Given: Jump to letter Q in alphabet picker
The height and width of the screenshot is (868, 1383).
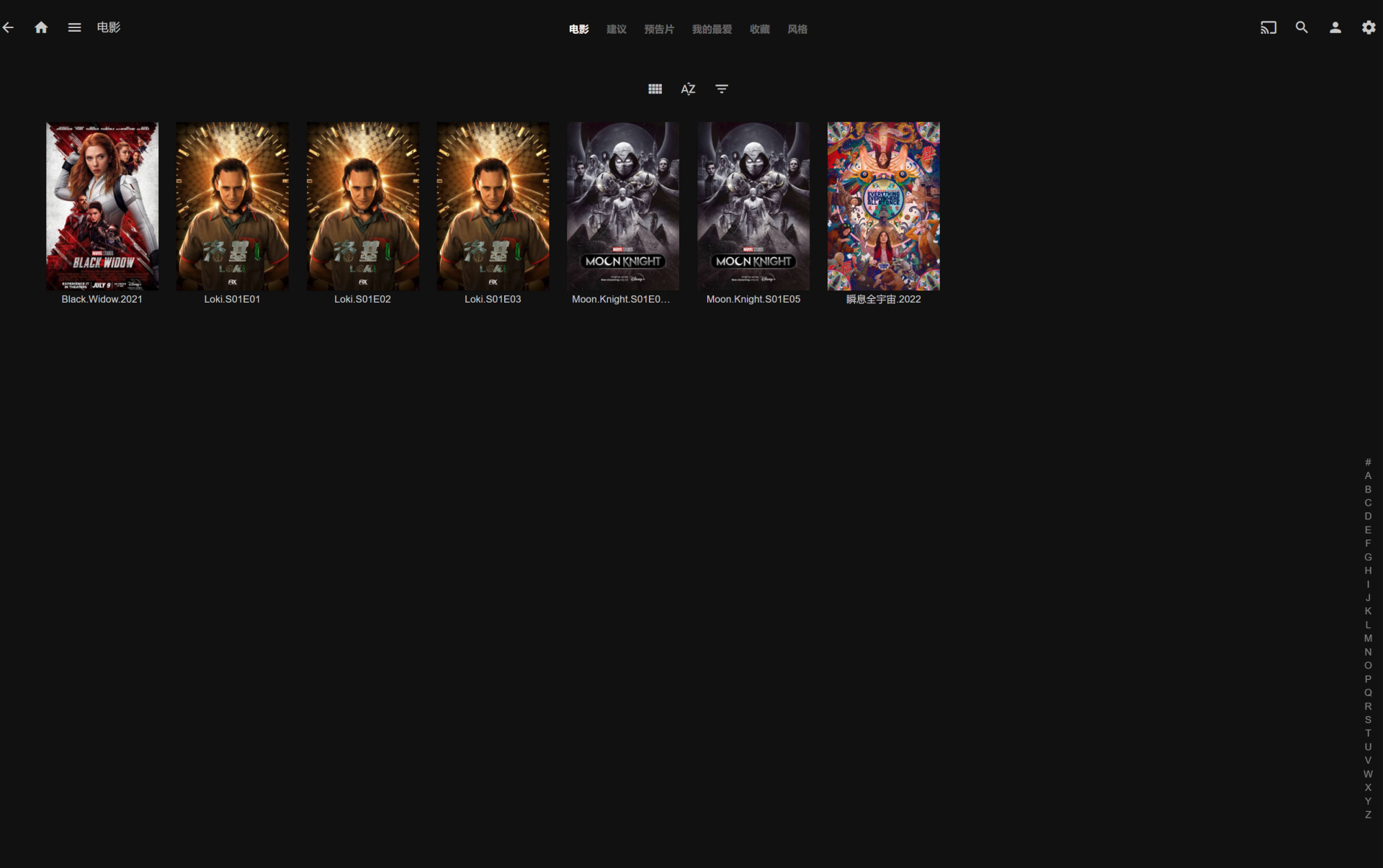Looking at the screenshot, I should pyautogui.click(x=1368, y=693).
